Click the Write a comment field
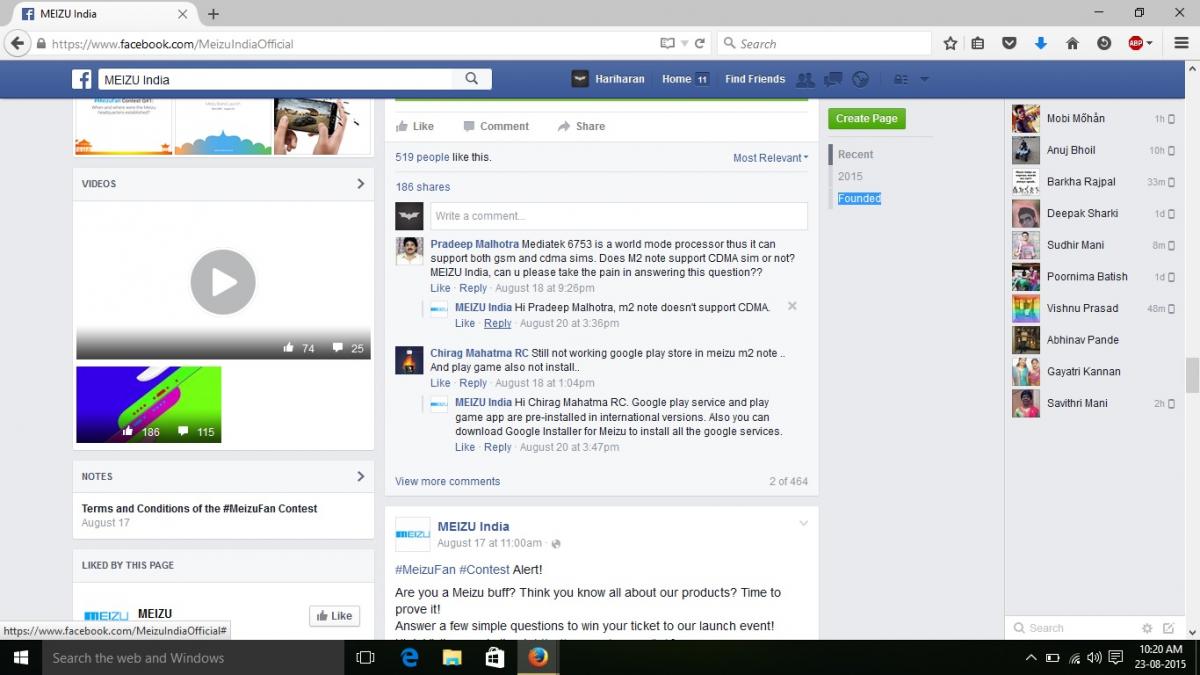This screenshot has height=675, width=1200. [x=618, y=216]
